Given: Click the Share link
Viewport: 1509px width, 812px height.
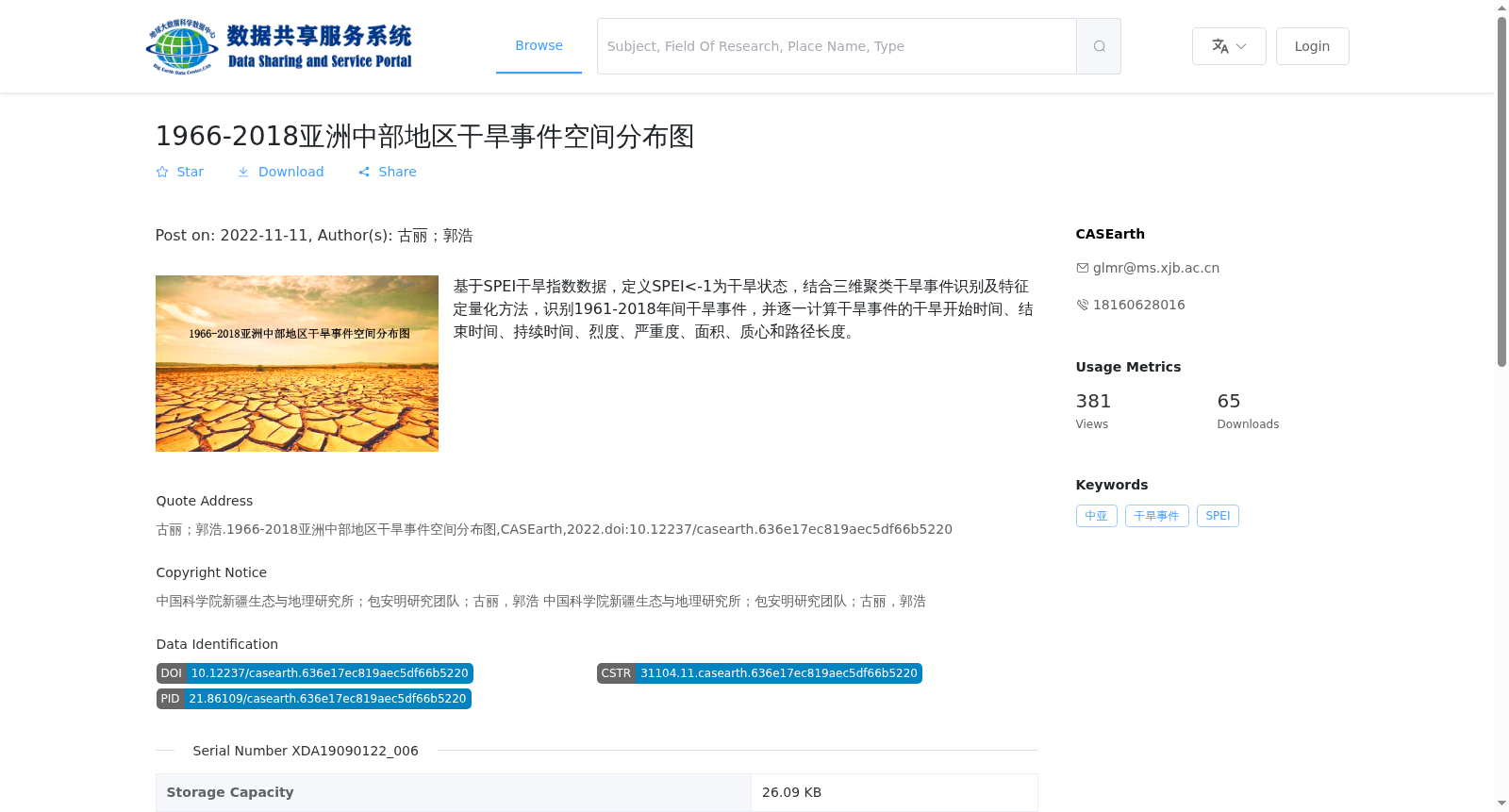Looking at the screenshot, I should [x=388, y=172].
